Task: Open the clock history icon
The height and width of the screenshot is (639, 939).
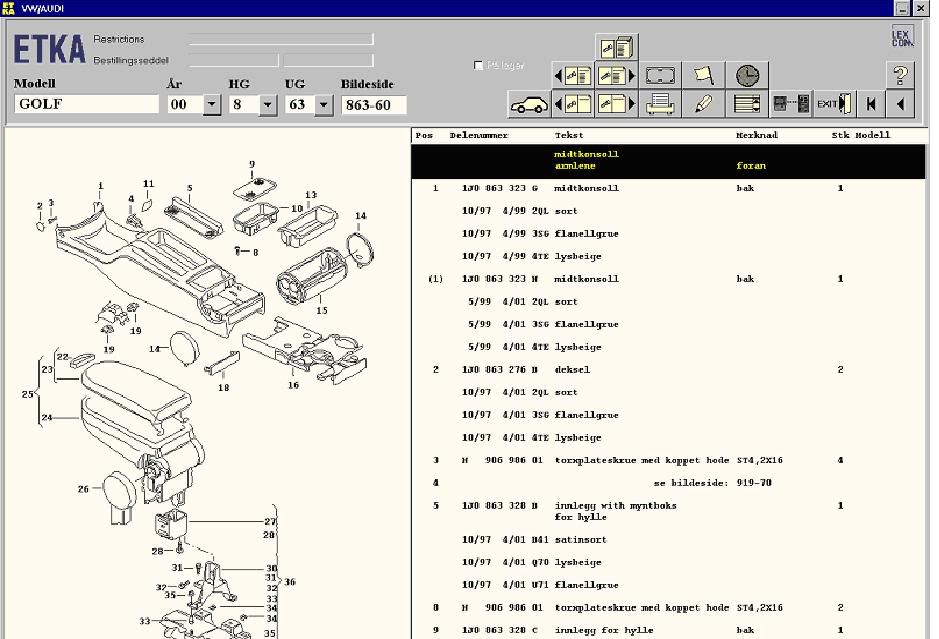Action: coord(747,76)
